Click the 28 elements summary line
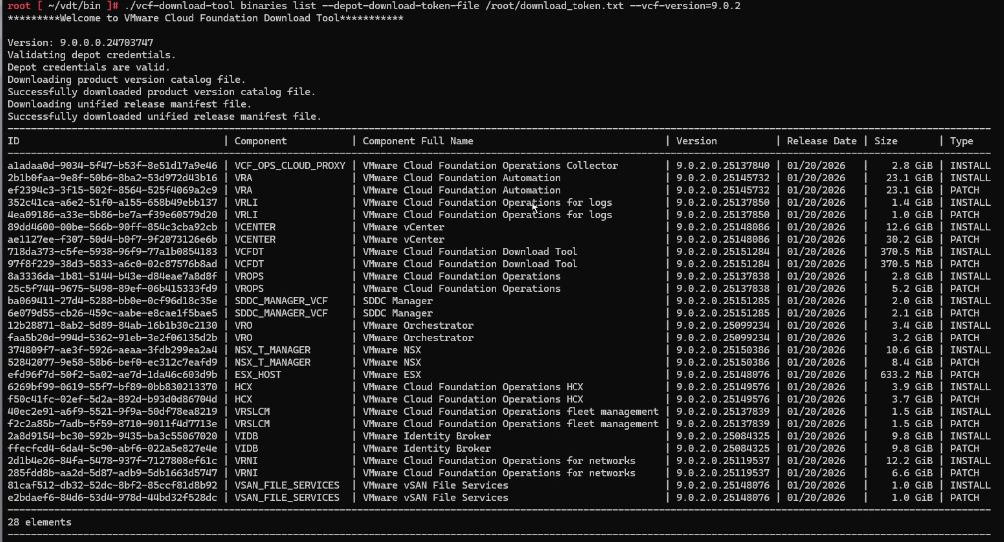This screenshot has width=1004, height=542. (39, 522)
